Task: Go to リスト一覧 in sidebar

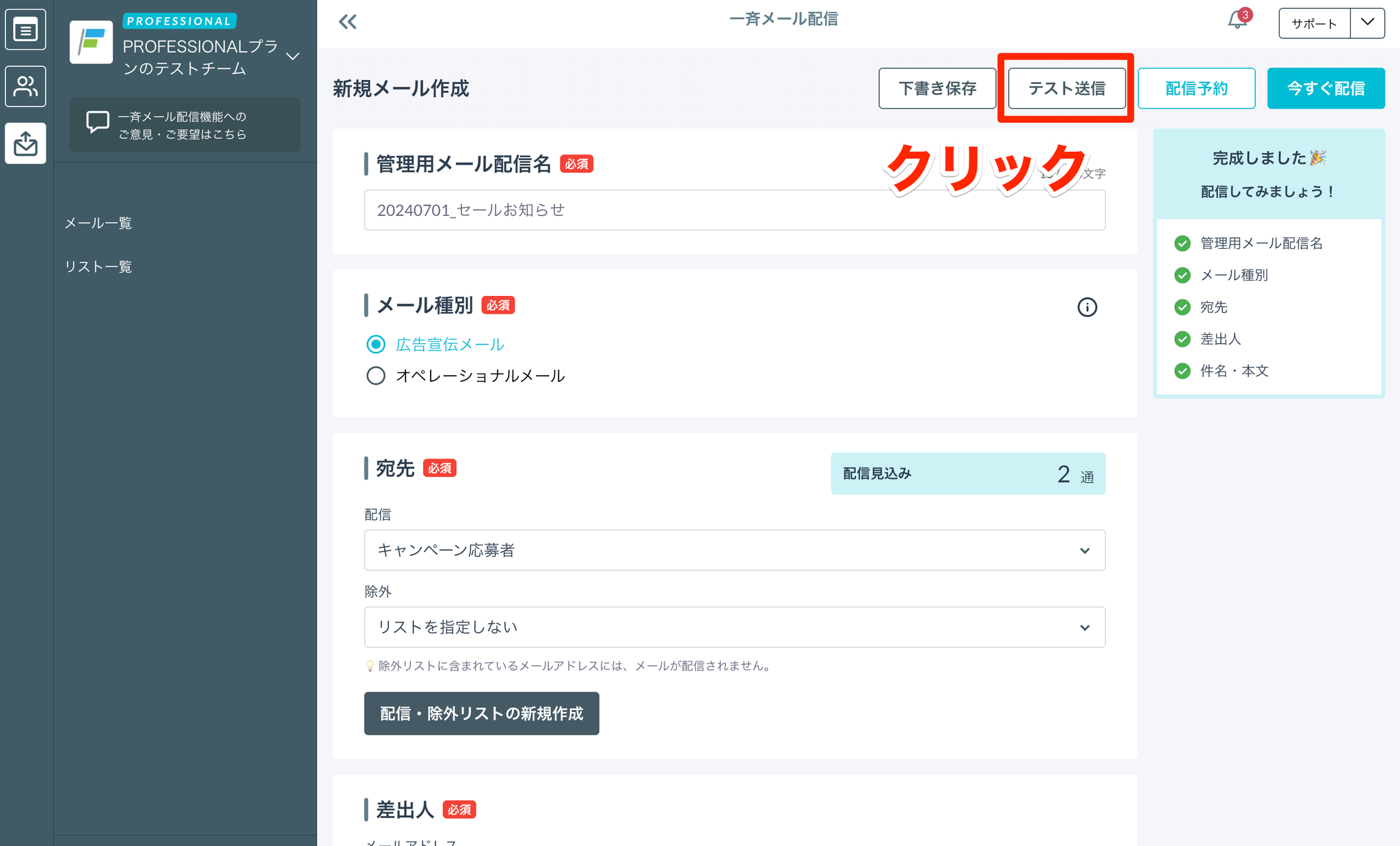Action: coord(98,267)
